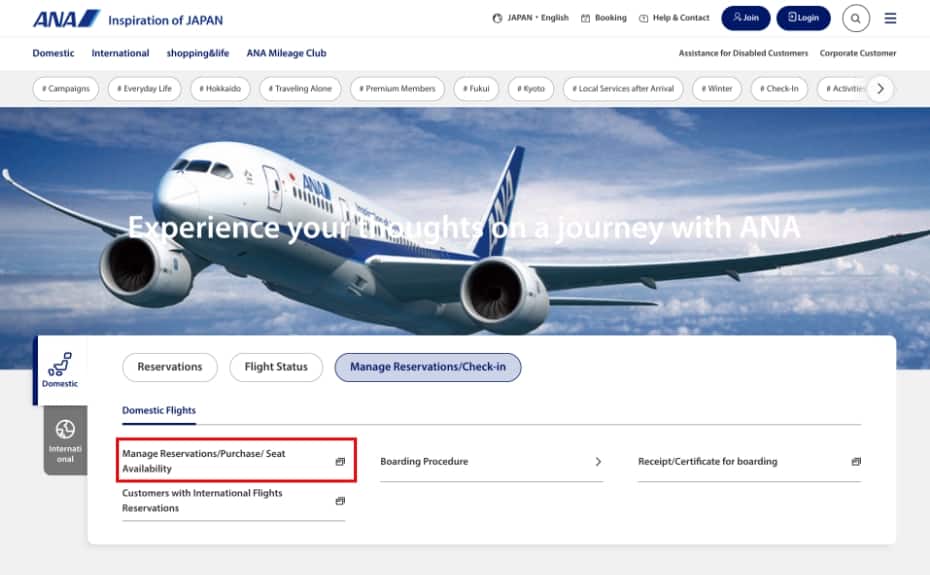930x575 pixels.
Task: Open the International navigation menu
Action: pyautogui.click(x=120, y=53)
